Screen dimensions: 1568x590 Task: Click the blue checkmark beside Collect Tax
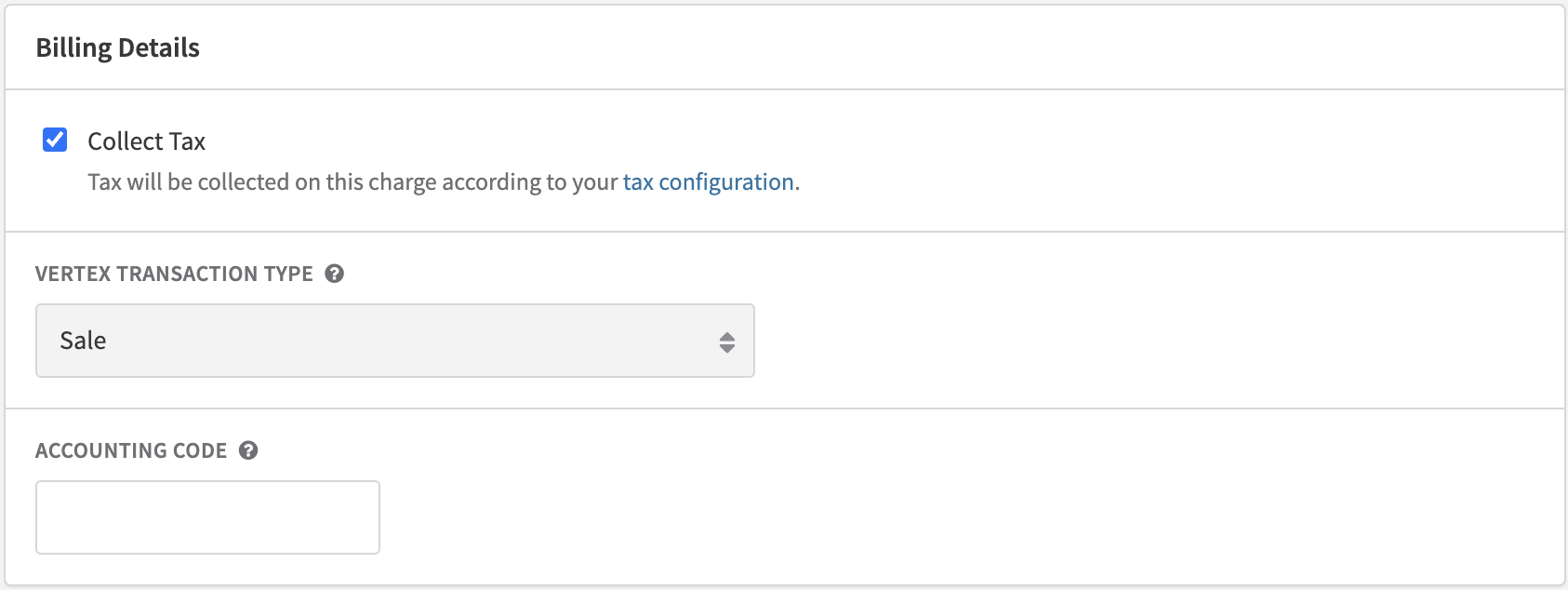pyautogui.click(x=55, y=140)
